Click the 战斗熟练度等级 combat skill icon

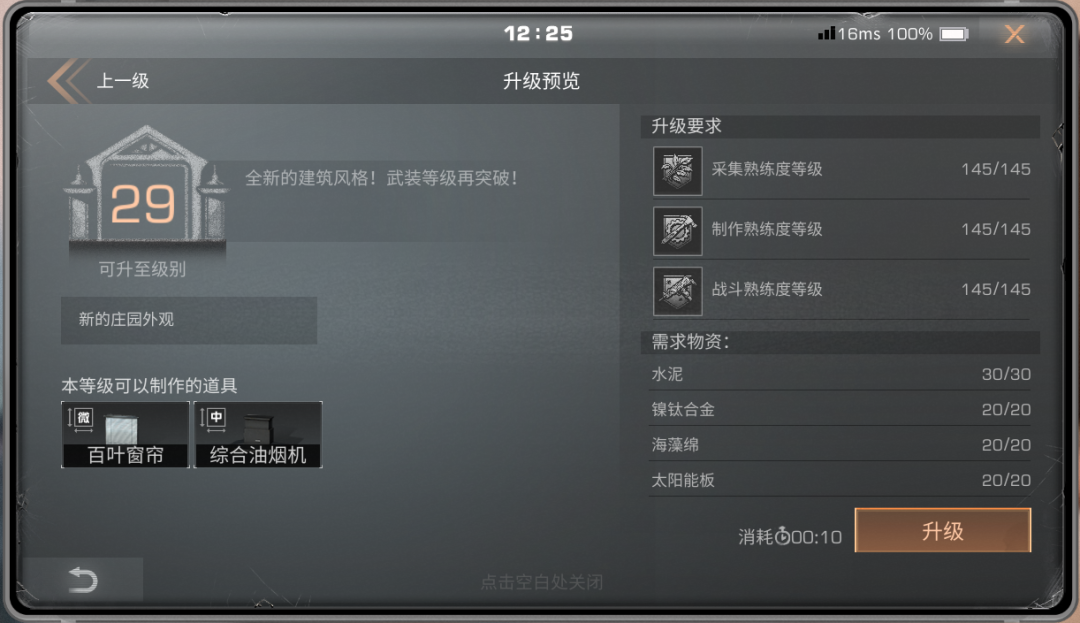pos(678,291)
